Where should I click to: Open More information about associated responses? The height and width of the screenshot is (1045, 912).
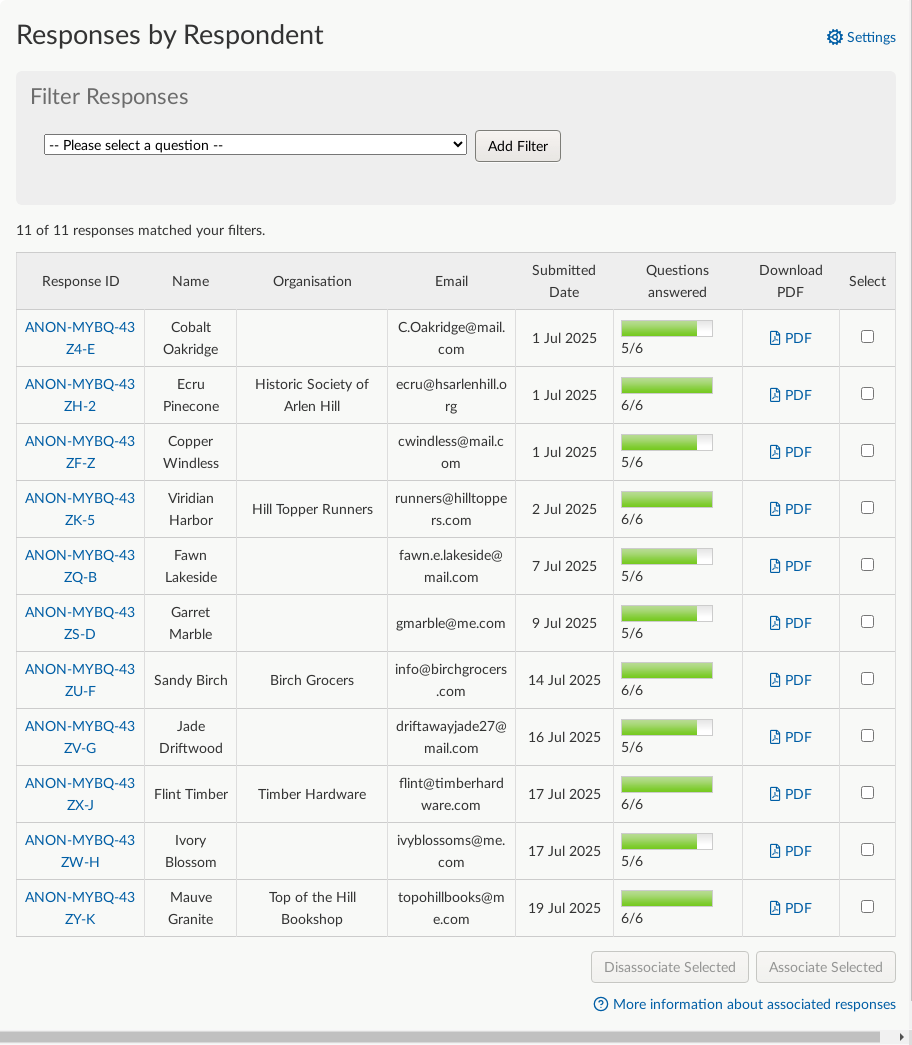754,1004
